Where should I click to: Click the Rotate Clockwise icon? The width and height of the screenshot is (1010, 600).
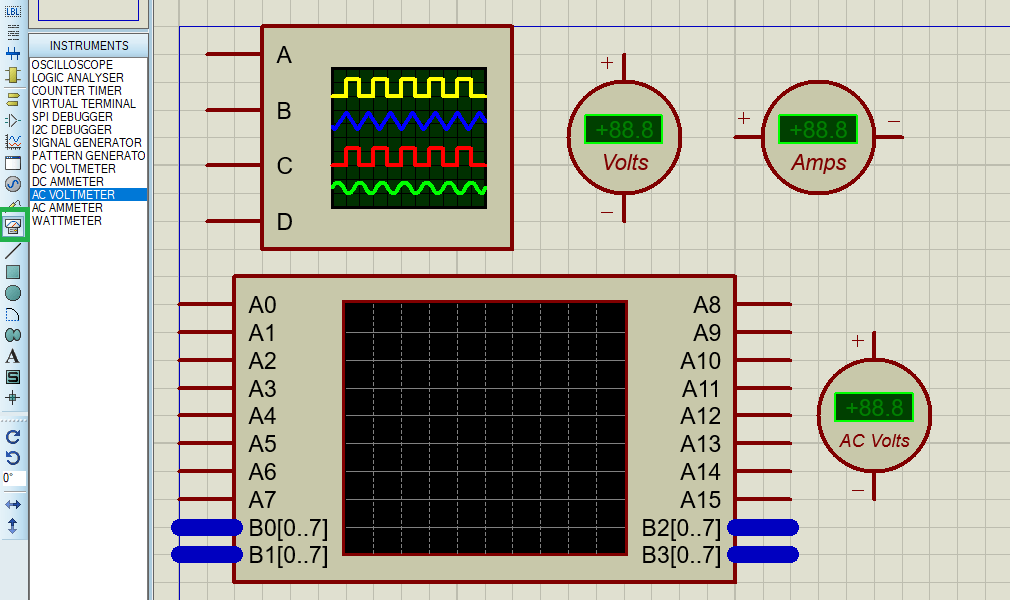(x=13, y=437)
